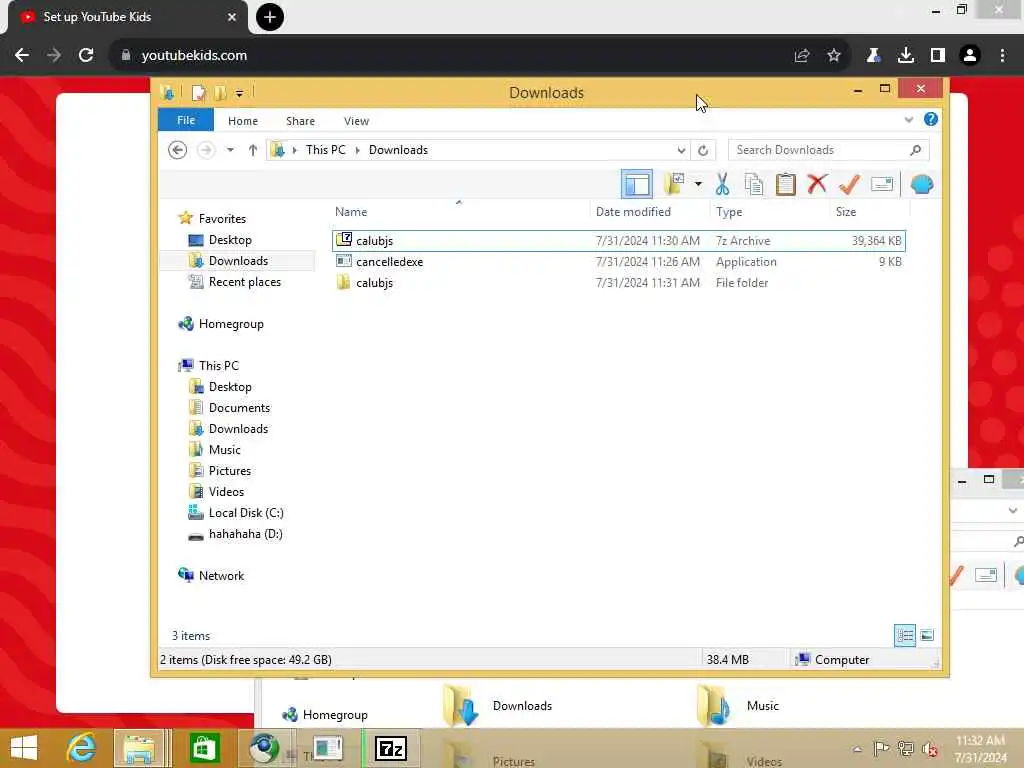
Task: Click the red X Delete icon
Action: pyautogui.click(x=817, y=185)
